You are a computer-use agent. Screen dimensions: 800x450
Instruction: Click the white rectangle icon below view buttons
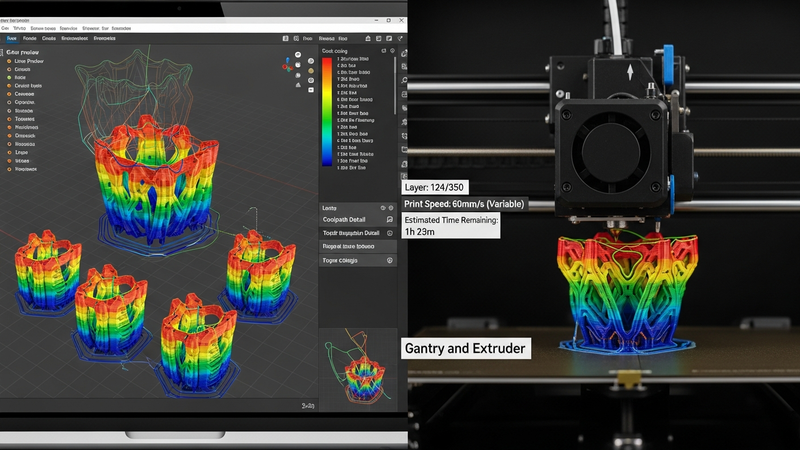(311, 90)
